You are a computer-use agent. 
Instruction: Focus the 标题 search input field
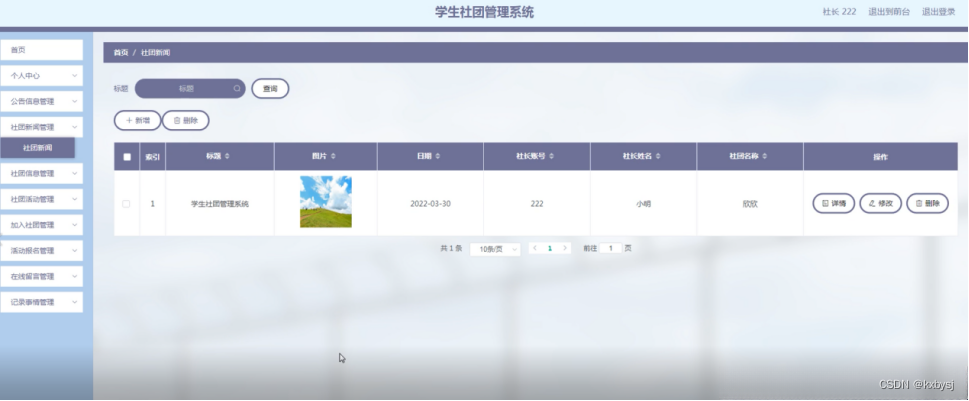pyautogui.click(x=190, y=88)
